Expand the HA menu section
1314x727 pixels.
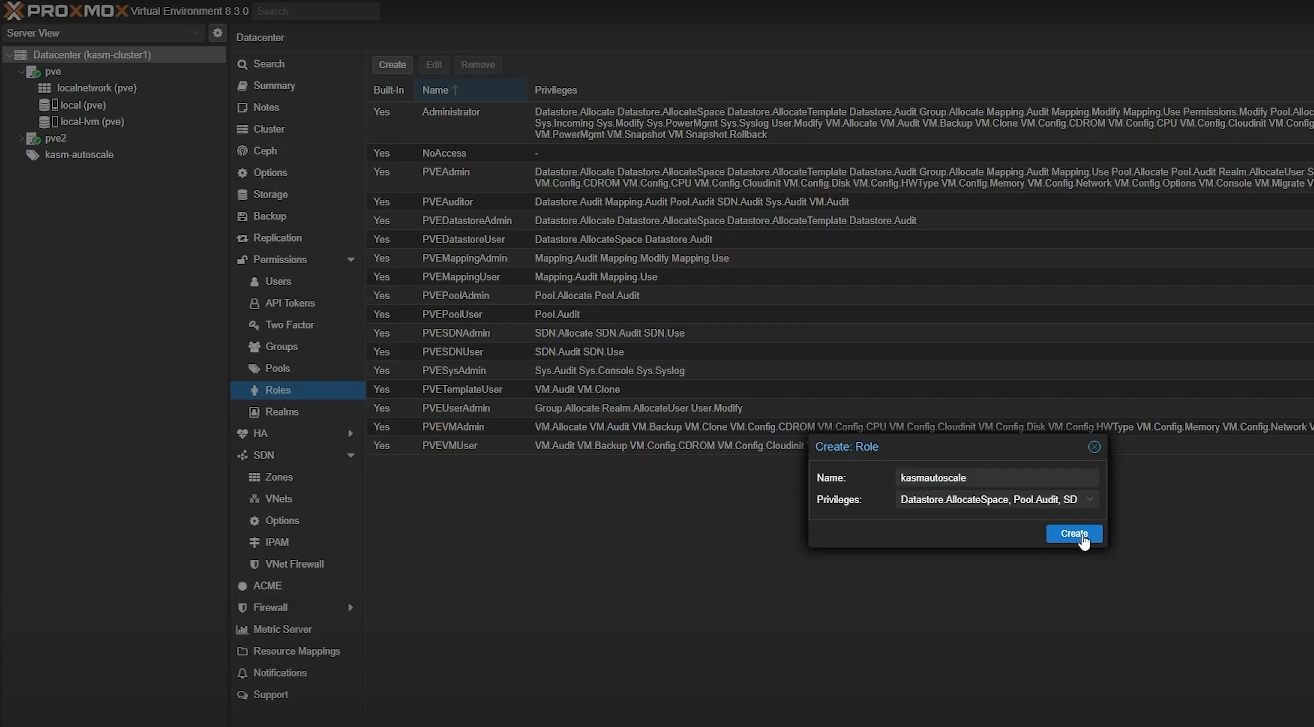[350, 434]
